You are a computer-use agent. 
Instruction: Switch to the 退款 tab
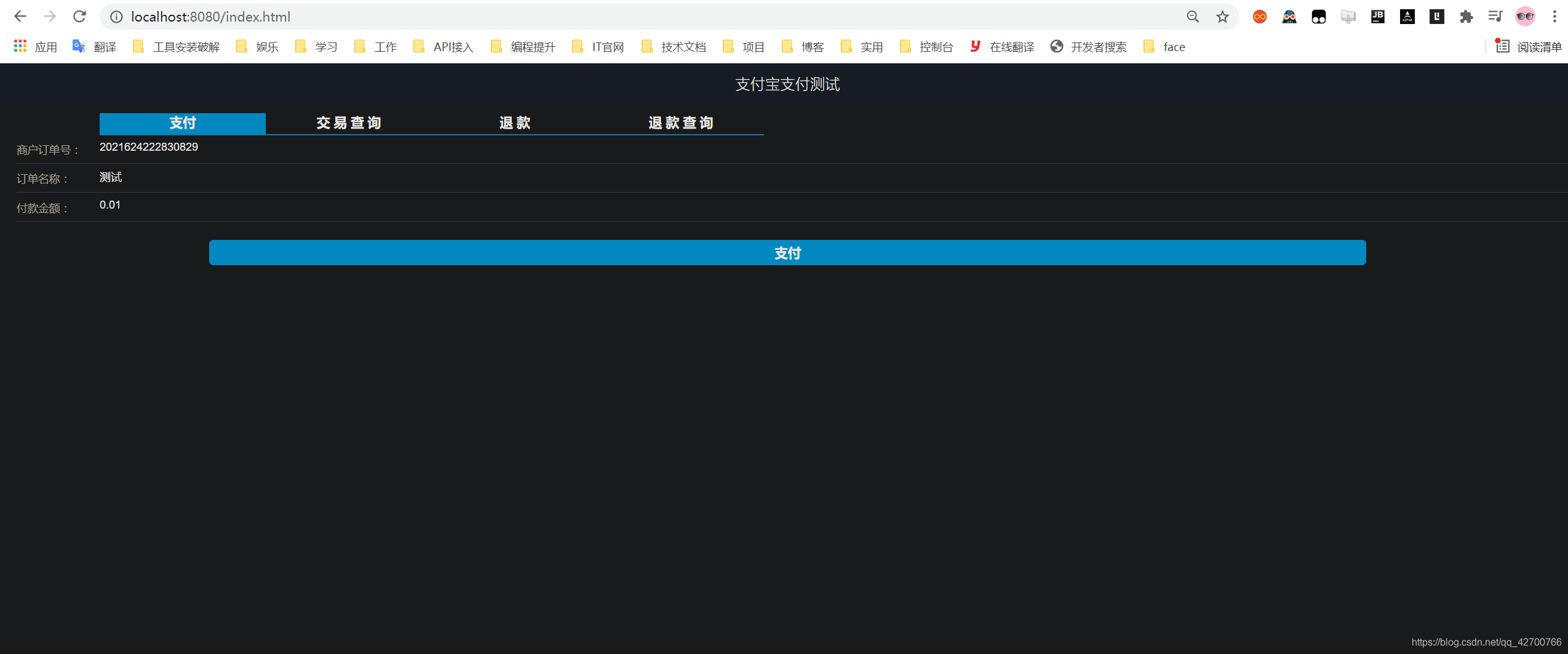tap(515, 123)
